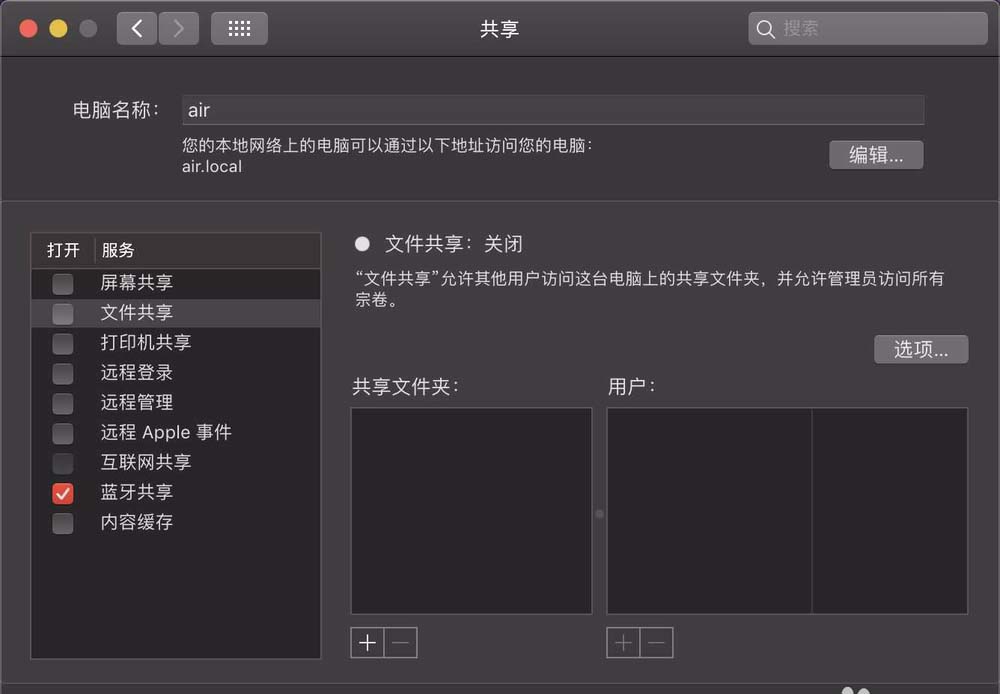Image resolution: width=1000 pixels, height=694 pixels.
Task: Click the 编辑 button
Action: [876, 155]
